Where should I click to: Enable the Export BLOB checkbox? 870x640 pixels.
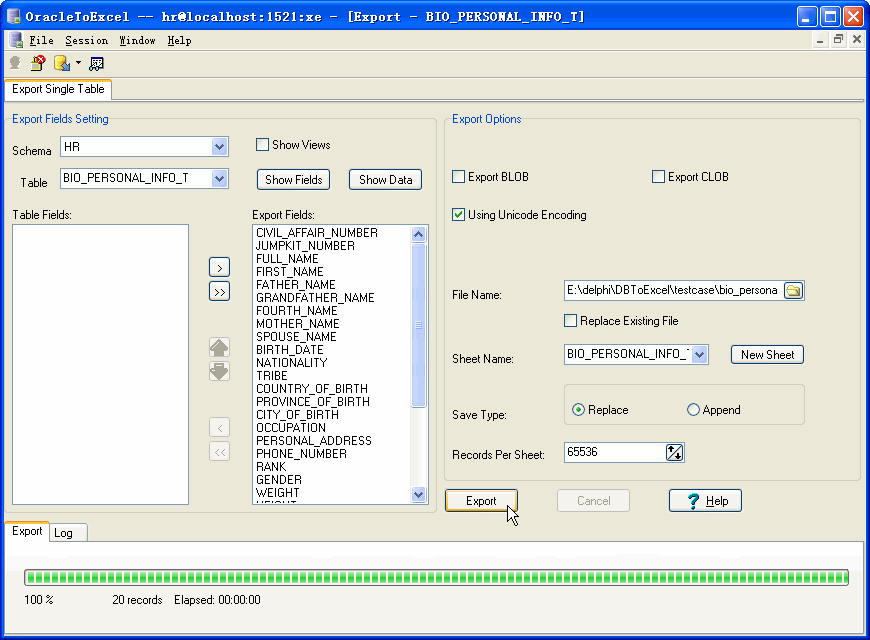[x=458, y=177]
